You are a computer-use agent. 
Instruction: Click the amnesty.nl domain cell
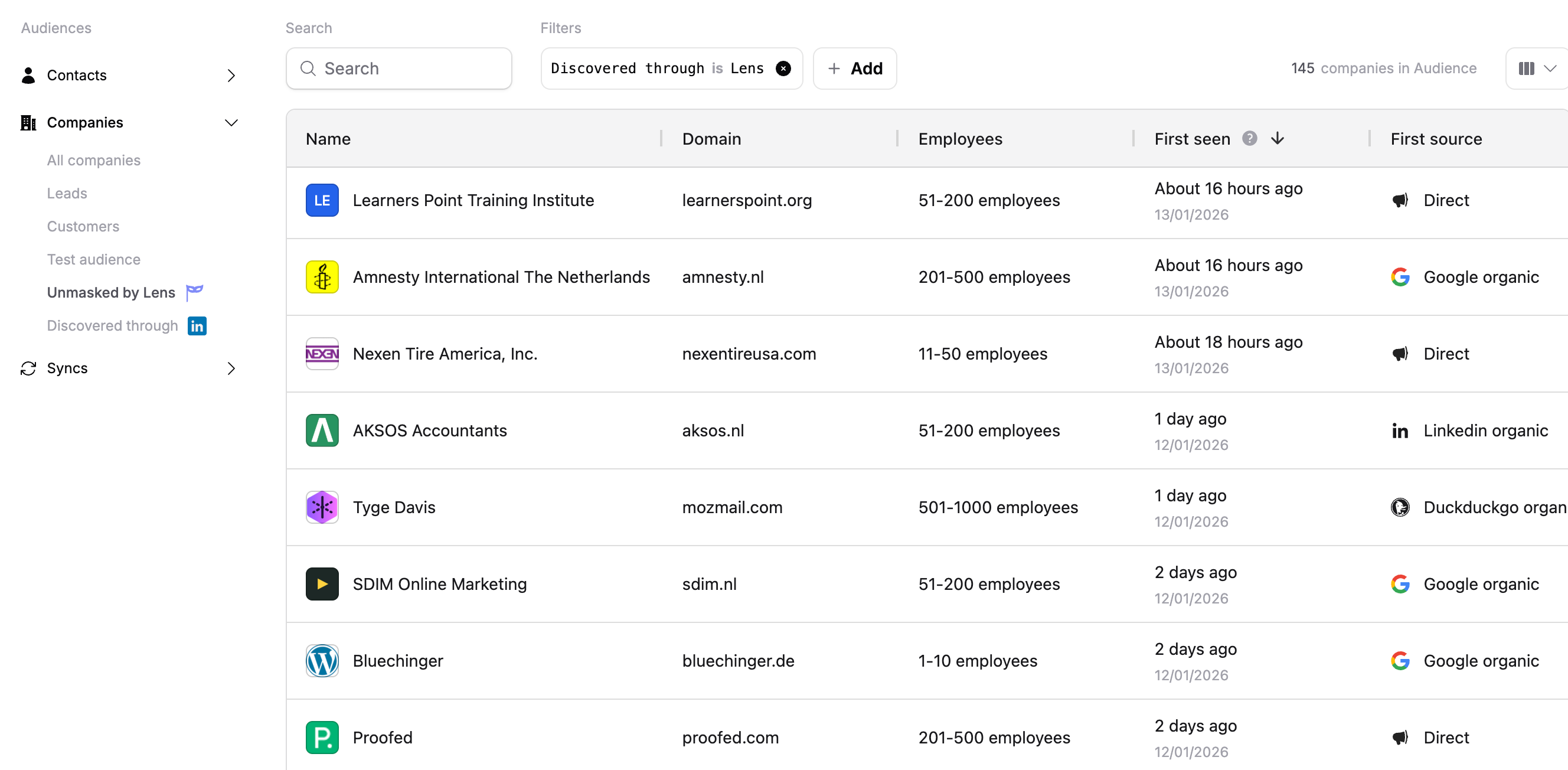click(723, 277)
